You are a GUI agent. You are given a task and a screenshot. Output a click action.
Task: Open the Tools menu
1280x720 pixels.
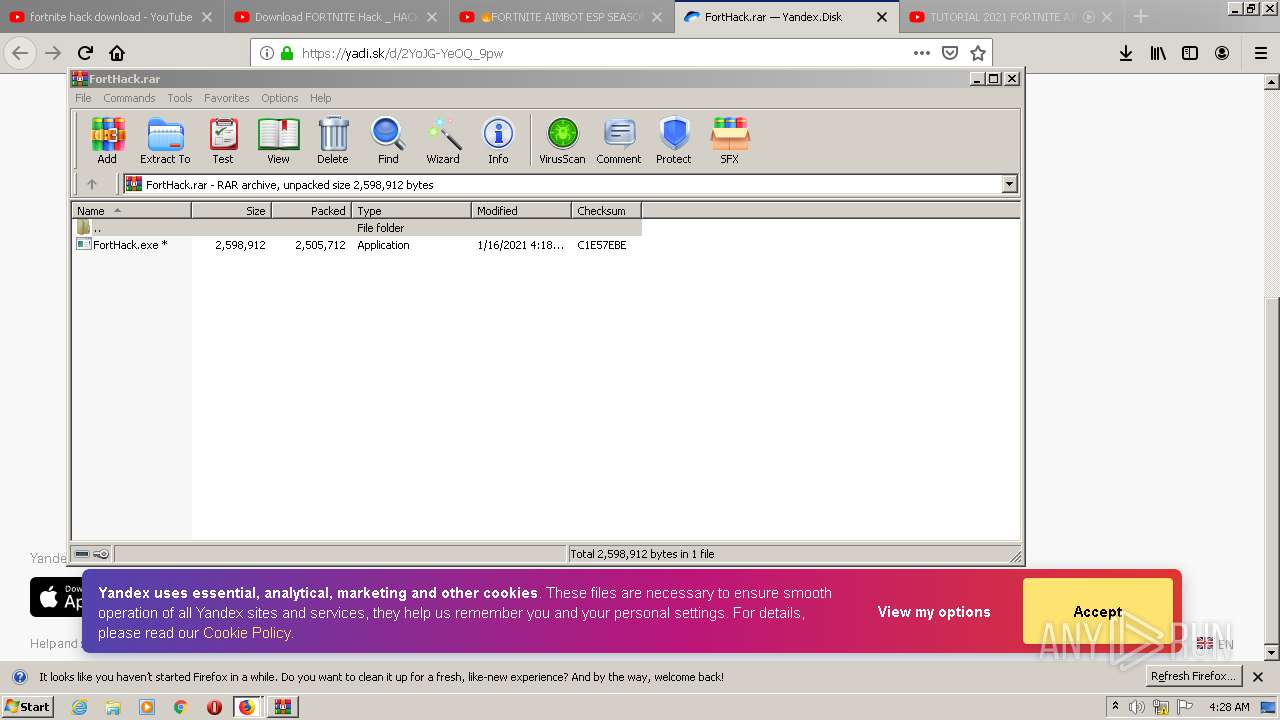(x=180, y=98)
